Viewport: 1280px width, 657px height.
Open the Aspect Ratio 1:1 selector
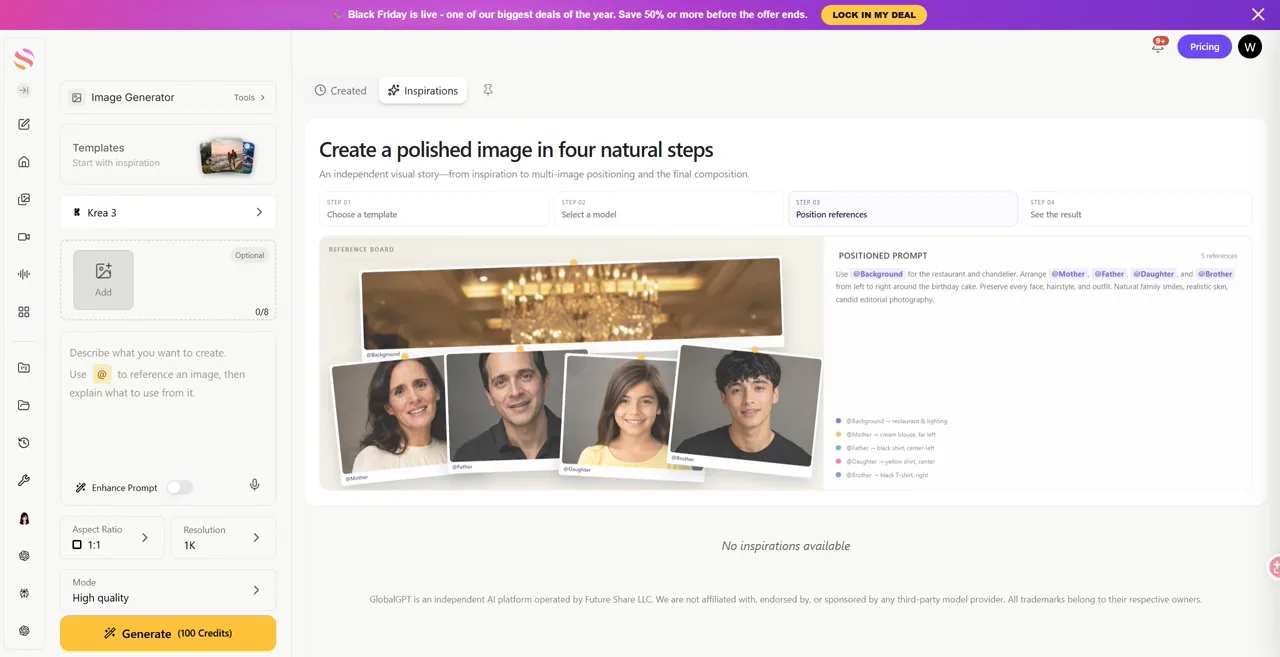(x=111, y=538)
